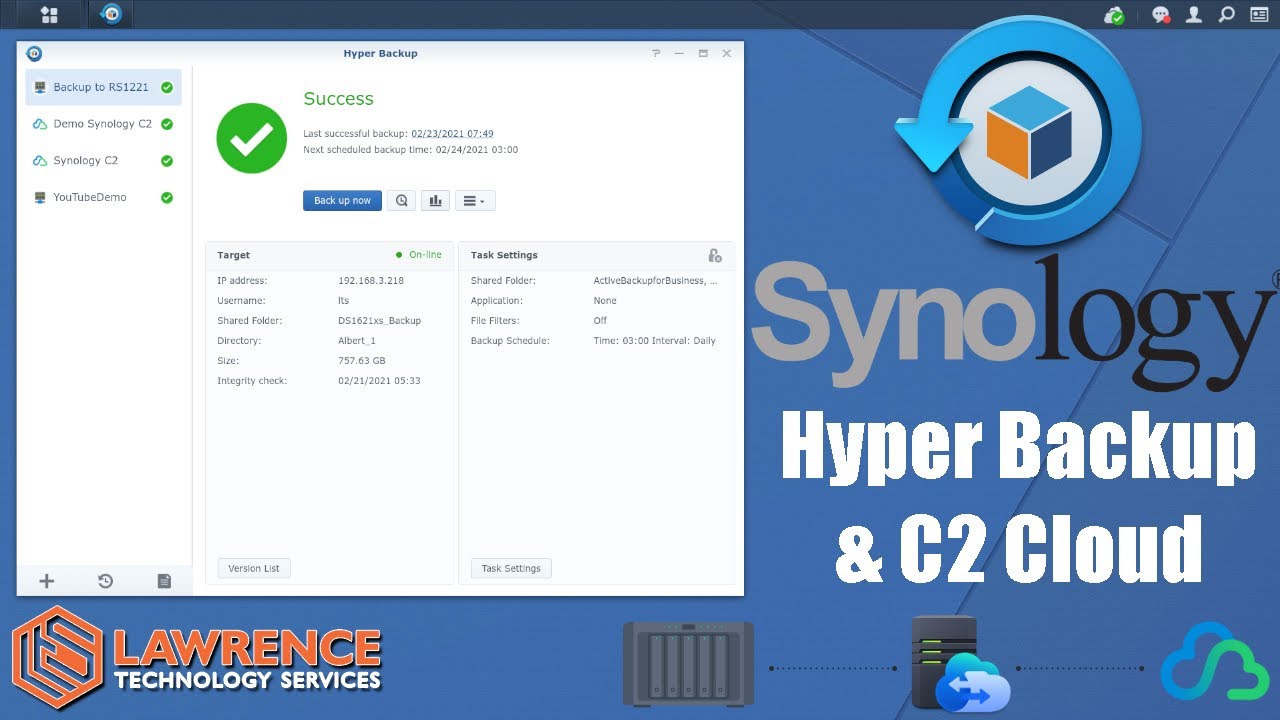Click the green Success heading text
Image resolution: width=1280 pixels, height=720 pixels.
tap(338, 99)
